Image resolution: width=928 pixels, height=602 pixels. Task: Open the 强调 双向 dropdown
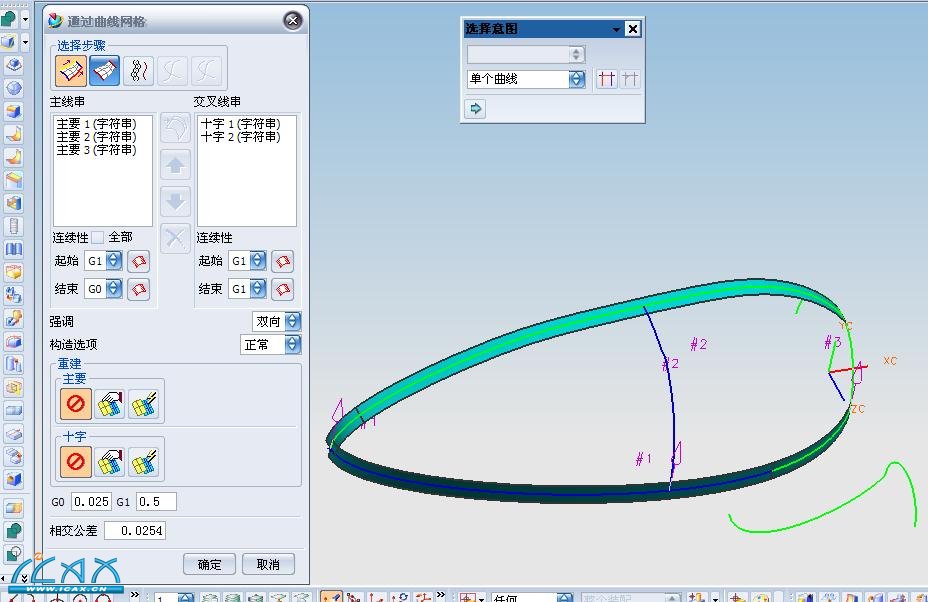pos(292,321)
